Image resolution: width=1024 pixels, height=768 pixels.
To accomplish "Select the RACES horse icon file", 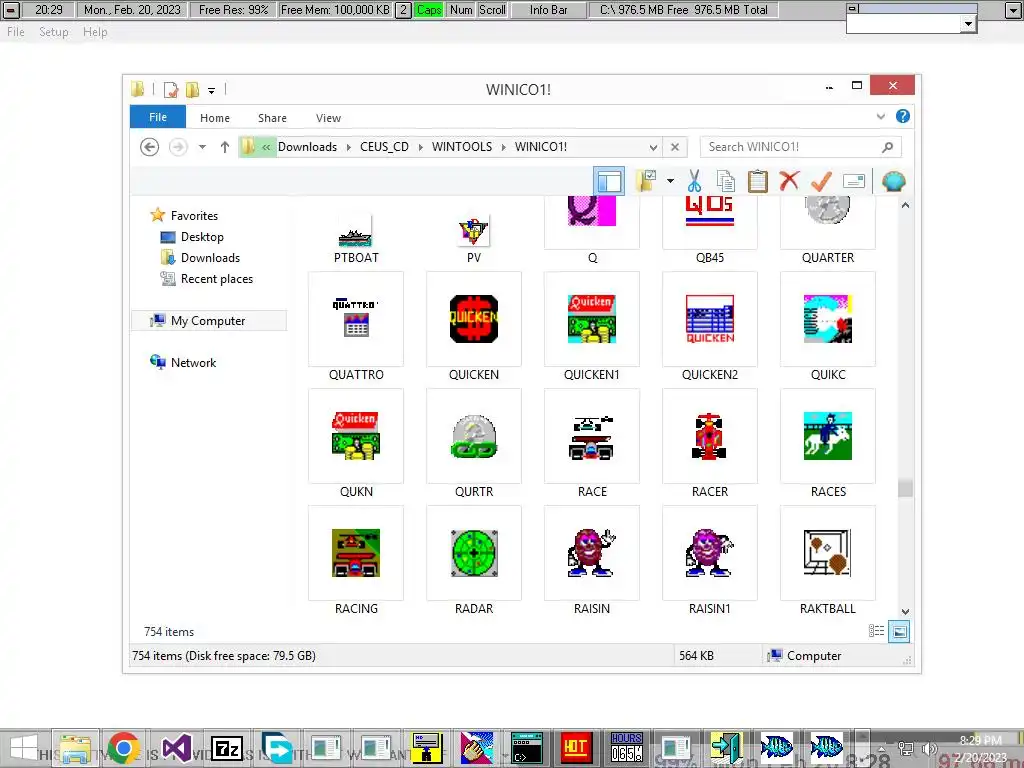I will point(828,443).
